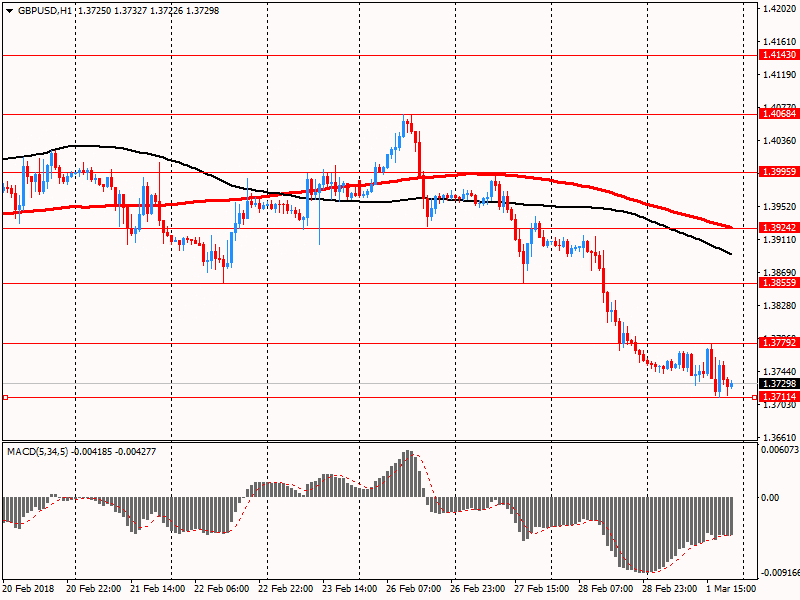Click the red 1.40684 price level tag
Image resolution: width=800 pixels, height=600 pixels.
point(778,114)
